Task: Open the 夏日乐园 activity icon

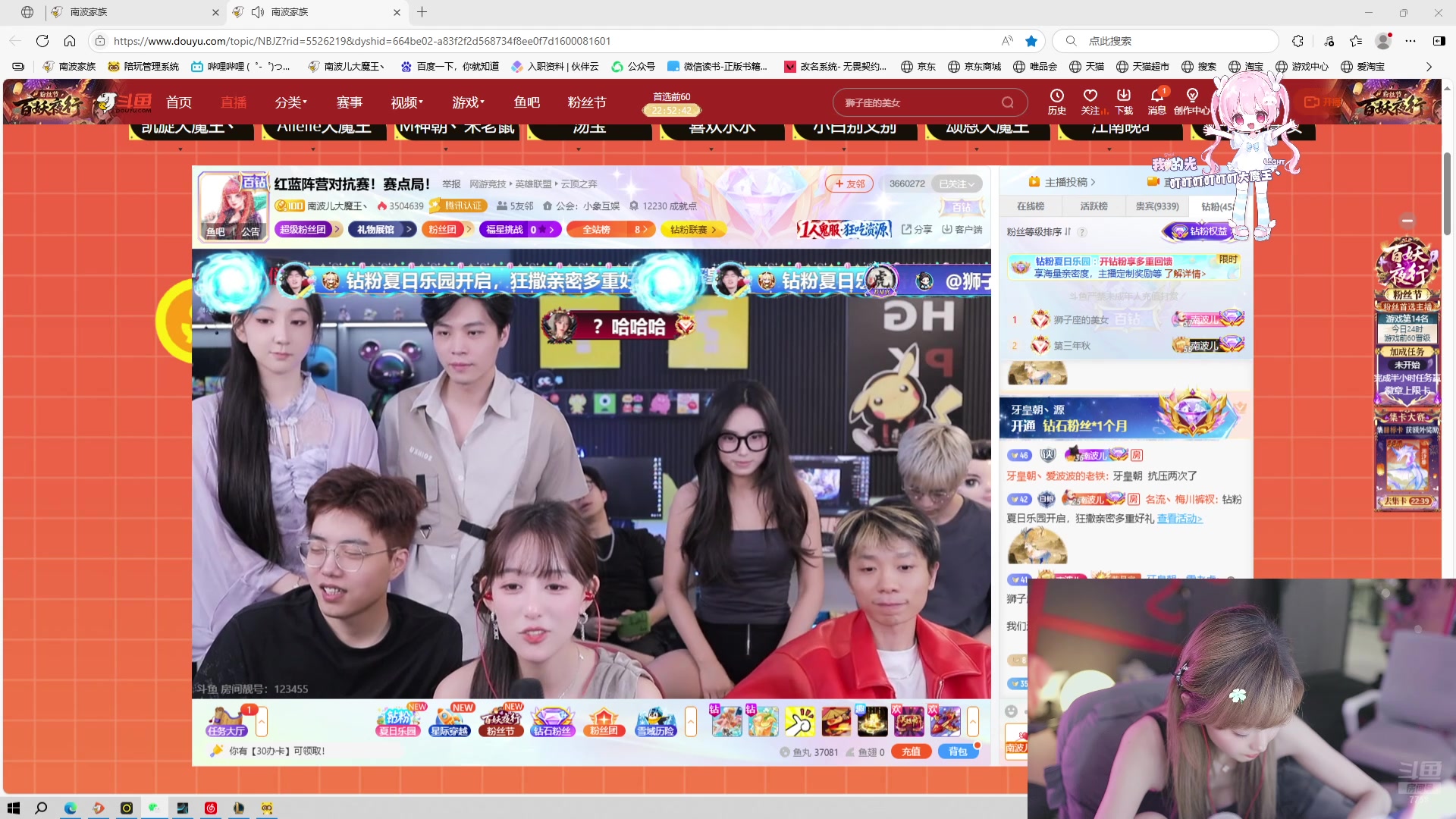Action: tap(398, 721)
